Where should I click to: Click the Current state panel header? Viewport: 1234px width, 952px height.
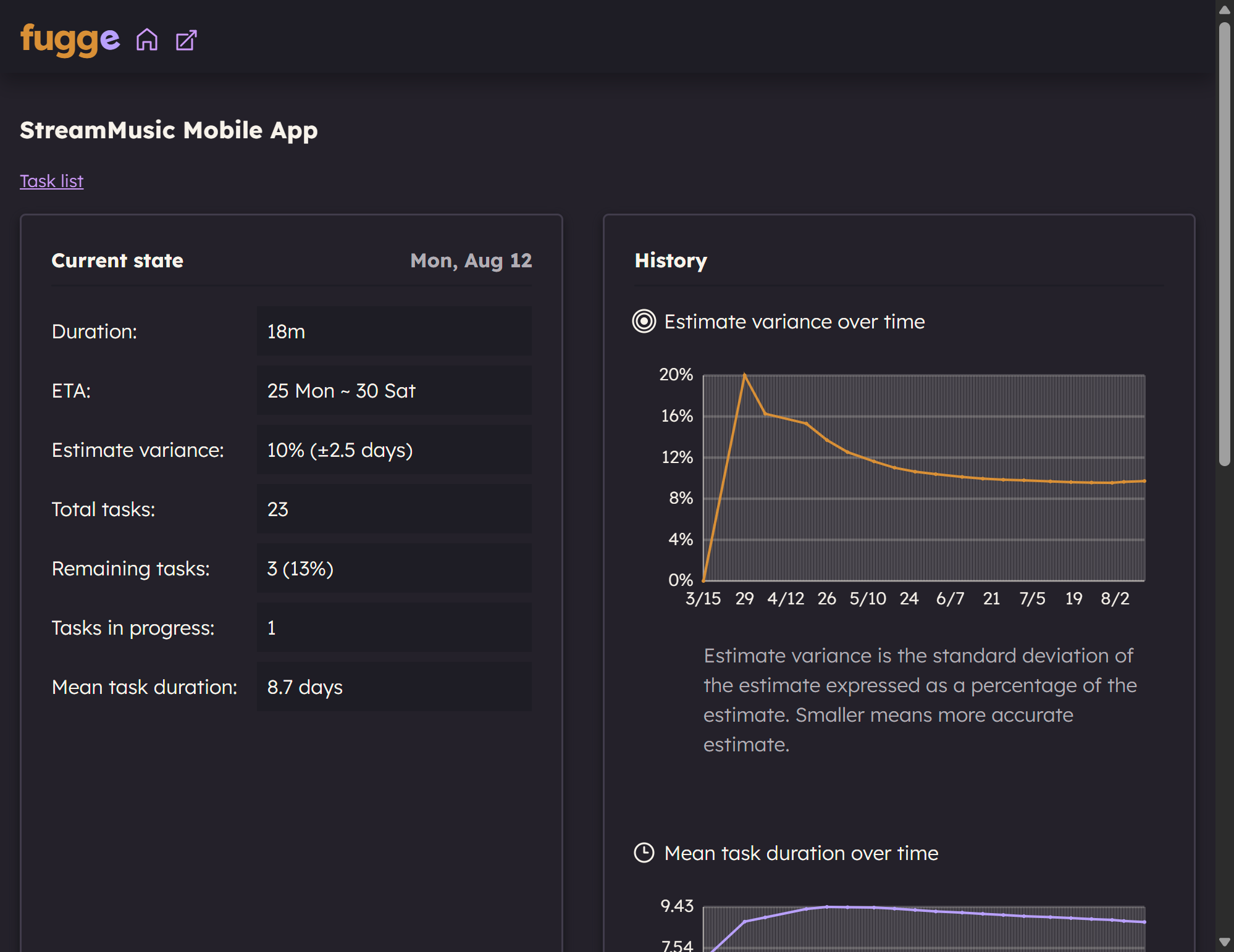coord(117,261)
